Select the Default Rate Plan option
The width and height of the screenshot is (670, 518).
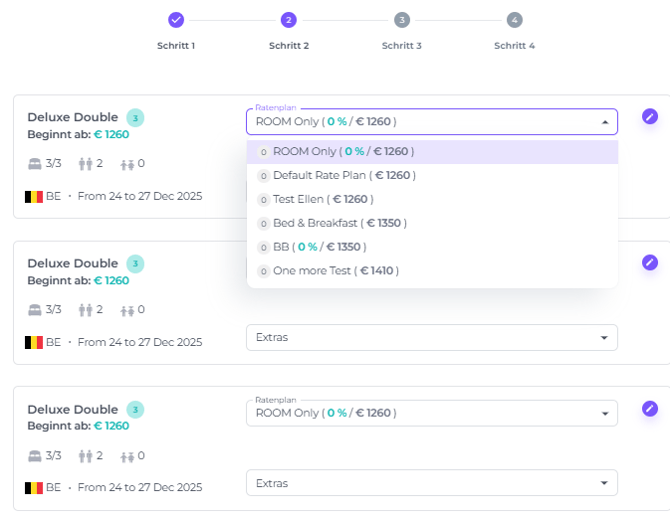click(343, 175)
